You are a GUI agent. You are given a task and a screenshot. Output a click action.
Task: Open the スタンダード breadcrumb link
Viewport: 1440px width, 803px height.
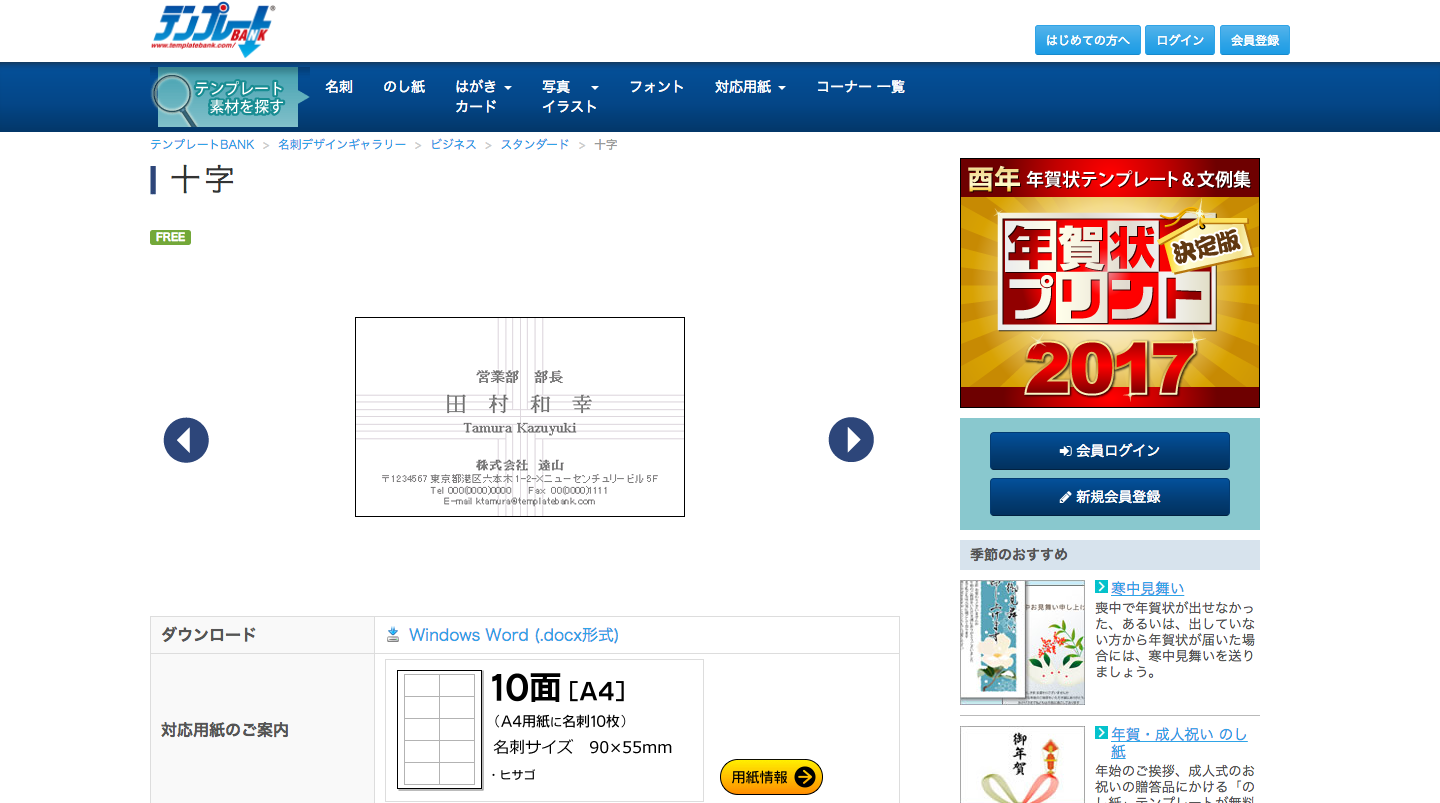click(535, 145)
